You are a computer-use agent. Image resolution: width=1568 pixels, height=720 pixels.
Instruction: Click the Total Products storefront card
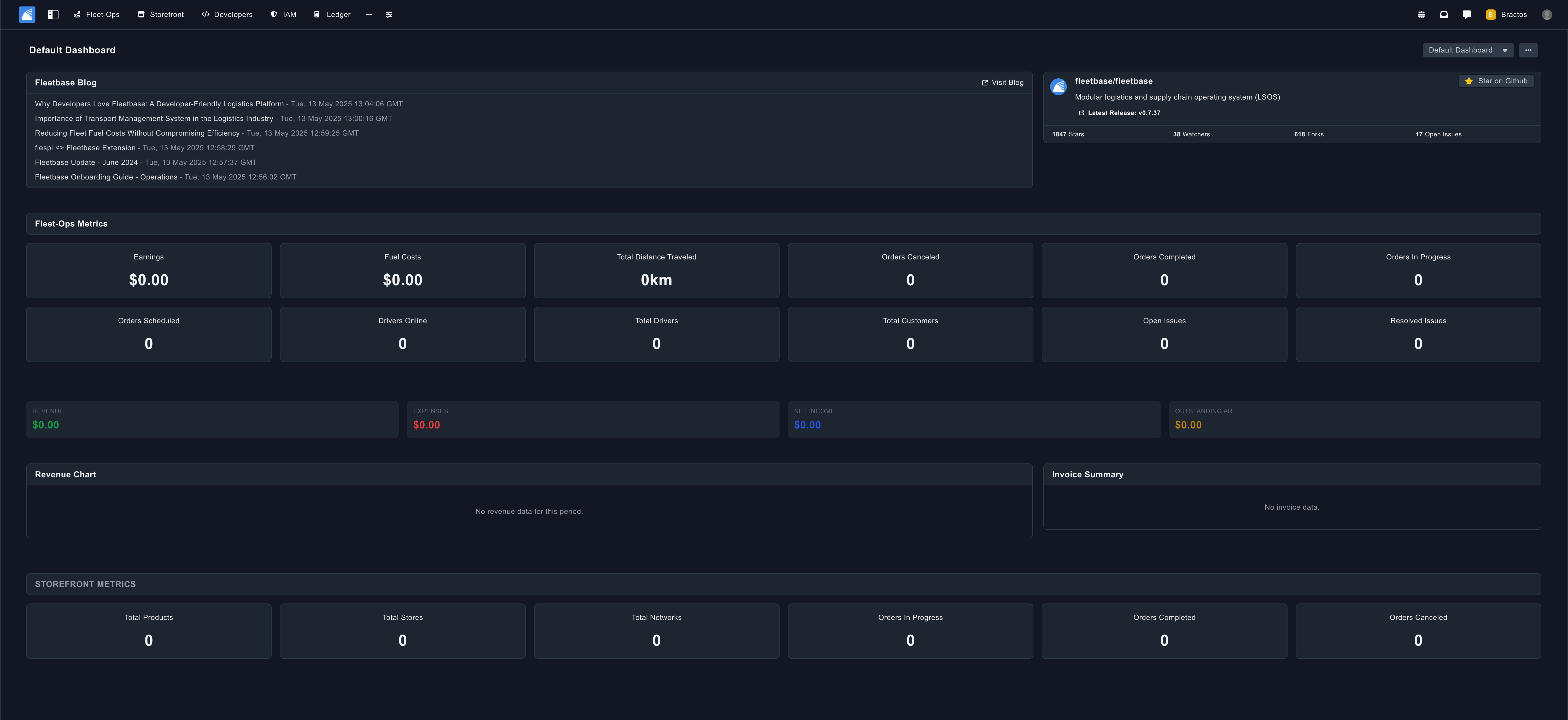coord(149,631)
